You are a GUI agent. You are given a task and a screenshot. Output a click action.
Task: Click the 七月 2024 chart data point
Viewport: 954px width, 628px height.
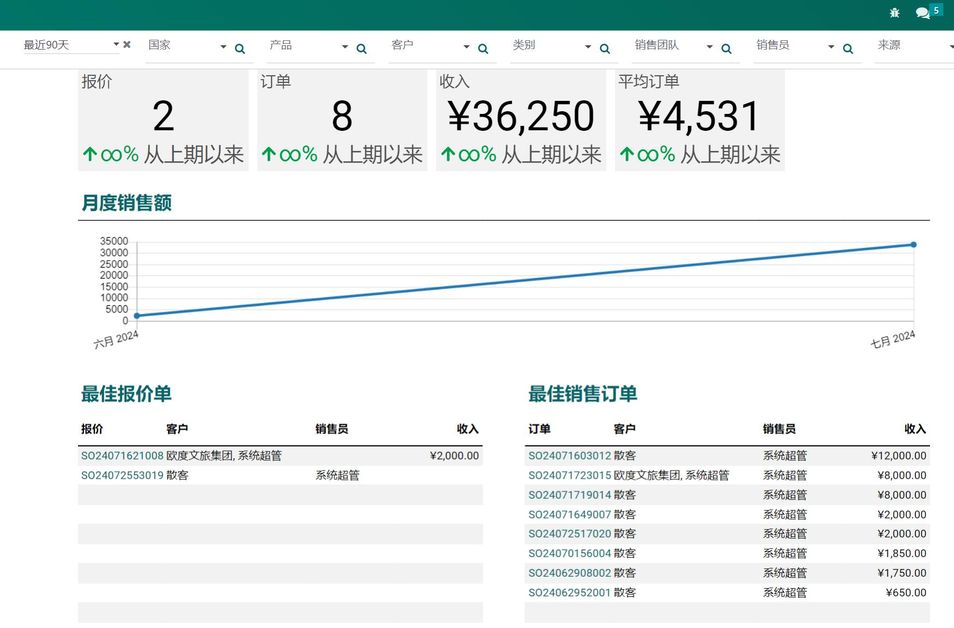point(913,245)
